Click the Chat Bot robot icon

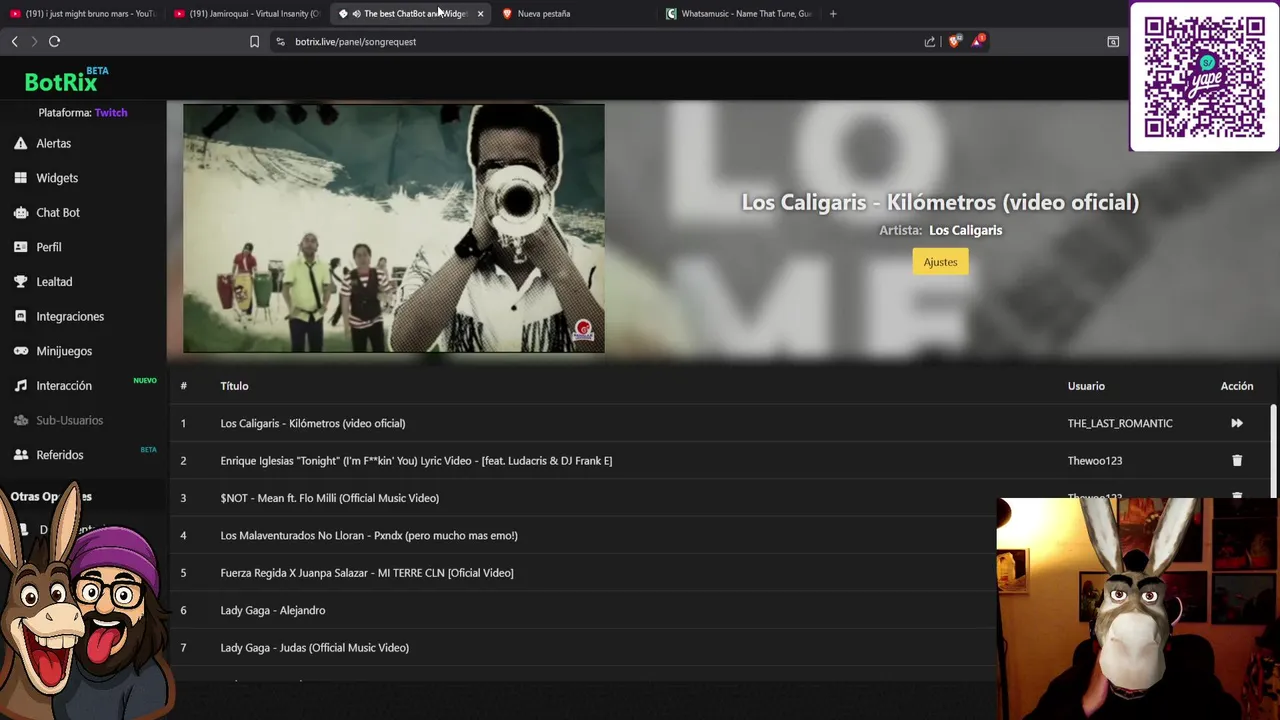[x=20, y=212]
